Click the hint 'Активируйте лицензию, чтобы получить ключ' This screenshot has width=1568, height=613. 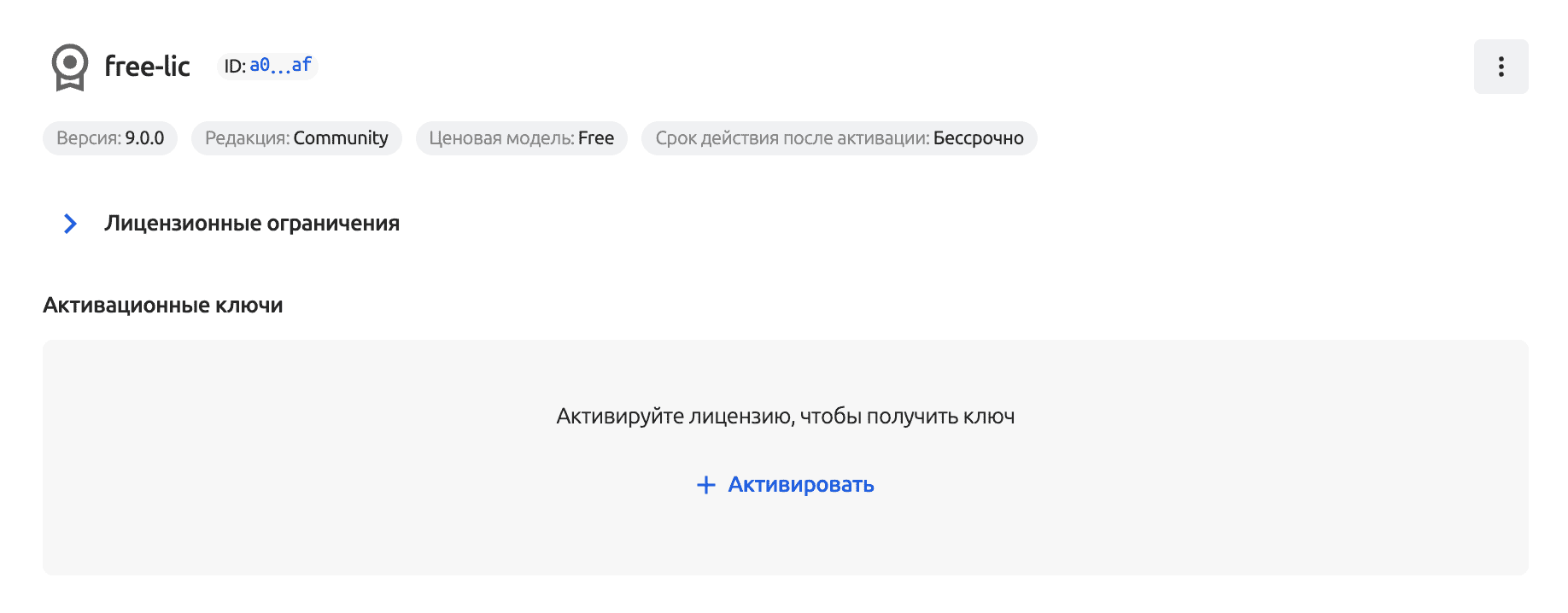[786, 417]
